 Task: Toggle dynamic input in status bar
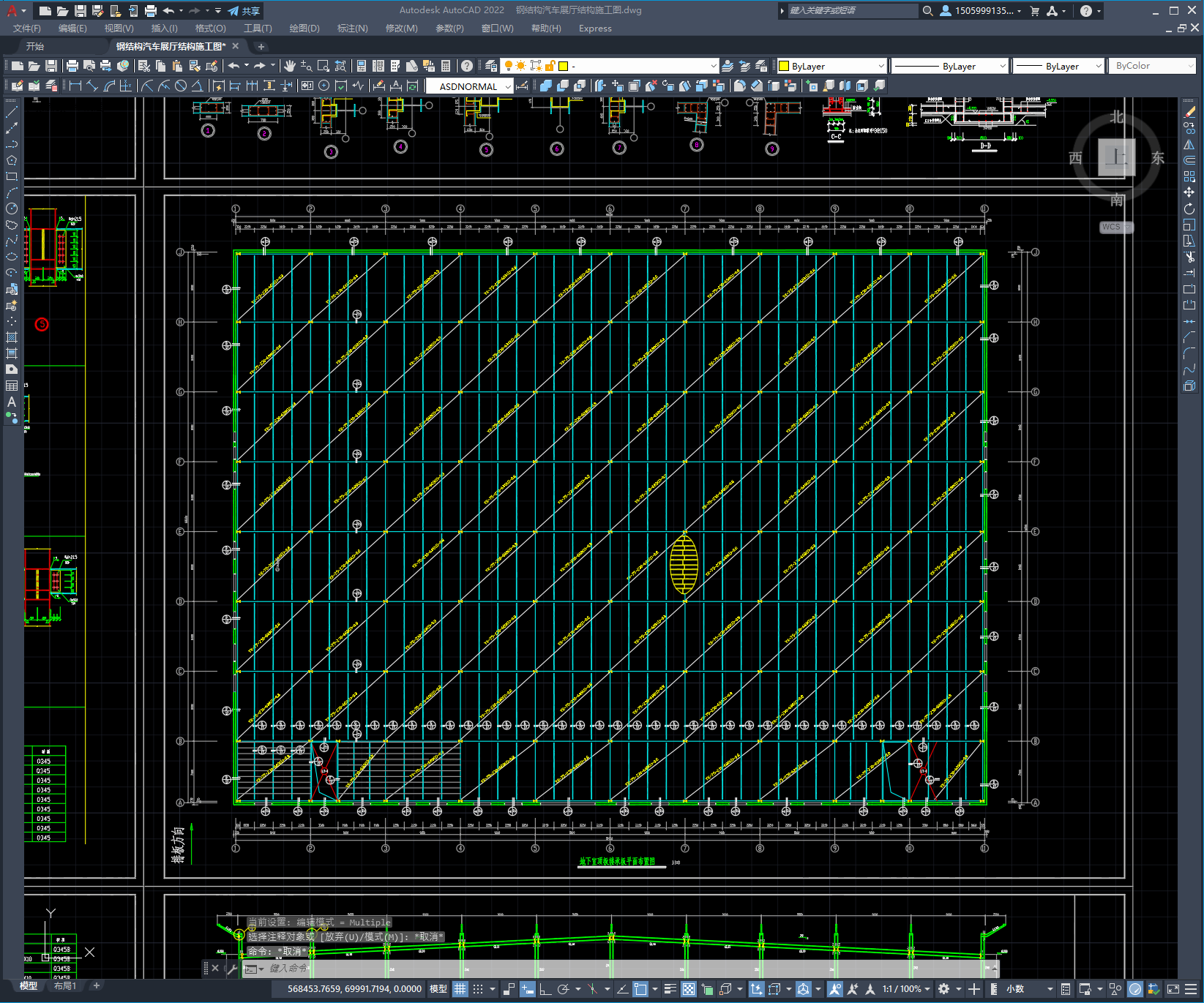[x=528, y=989]
